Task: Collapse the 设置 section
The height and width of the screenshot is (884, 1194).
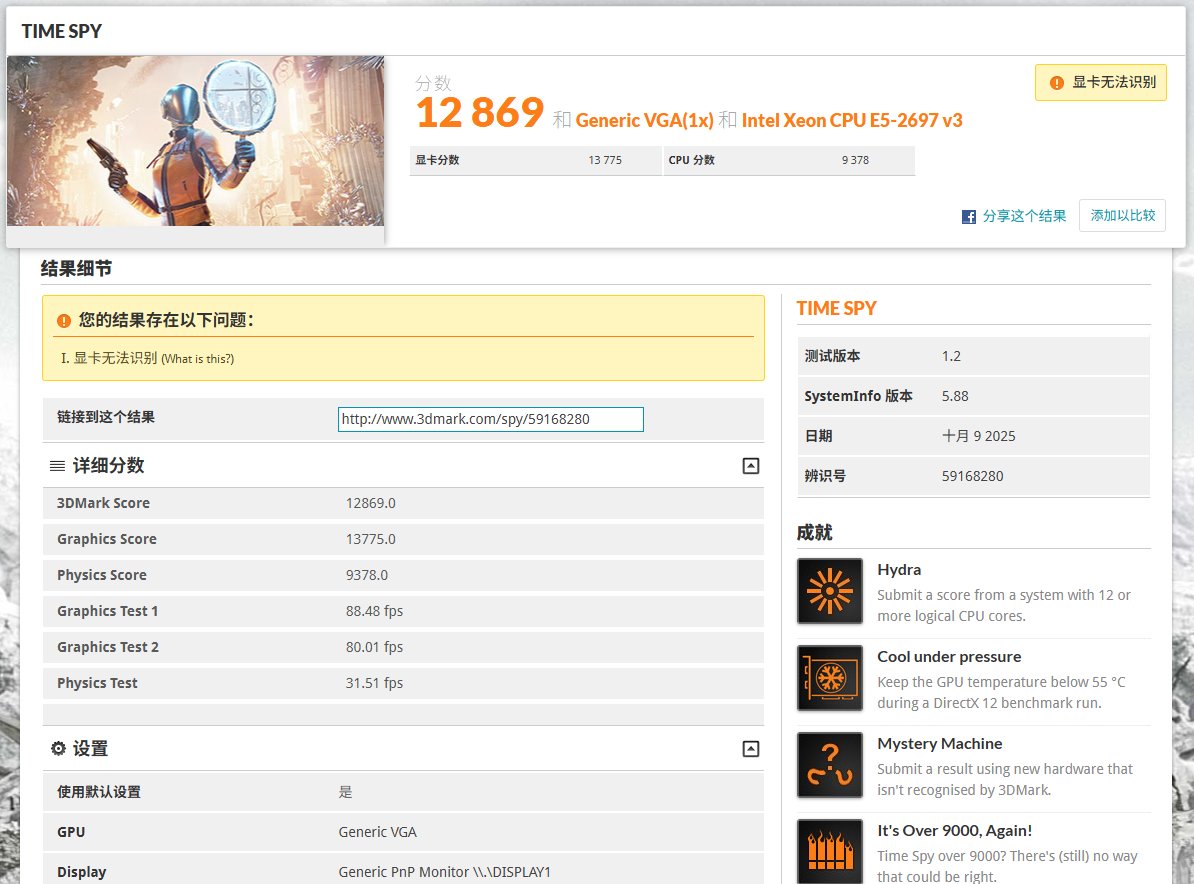Action: (x=751, y=749)
